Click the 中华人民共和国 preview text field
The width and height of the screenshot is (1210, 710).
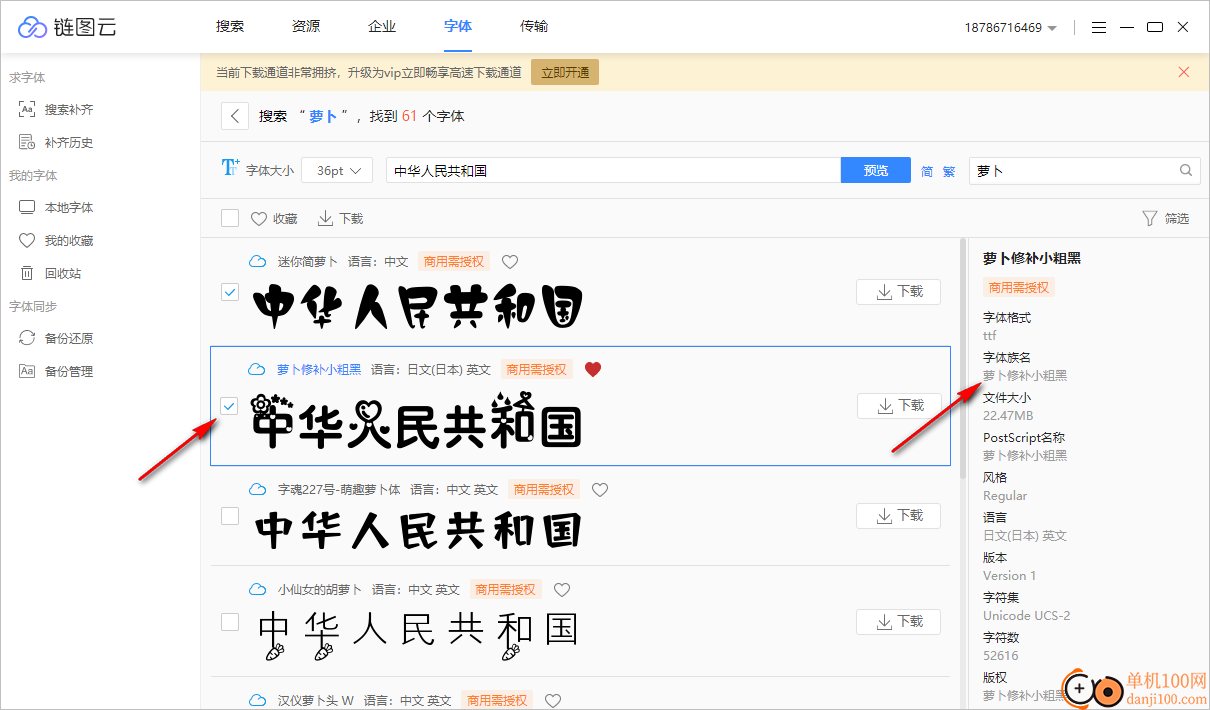tap(610, 170)
